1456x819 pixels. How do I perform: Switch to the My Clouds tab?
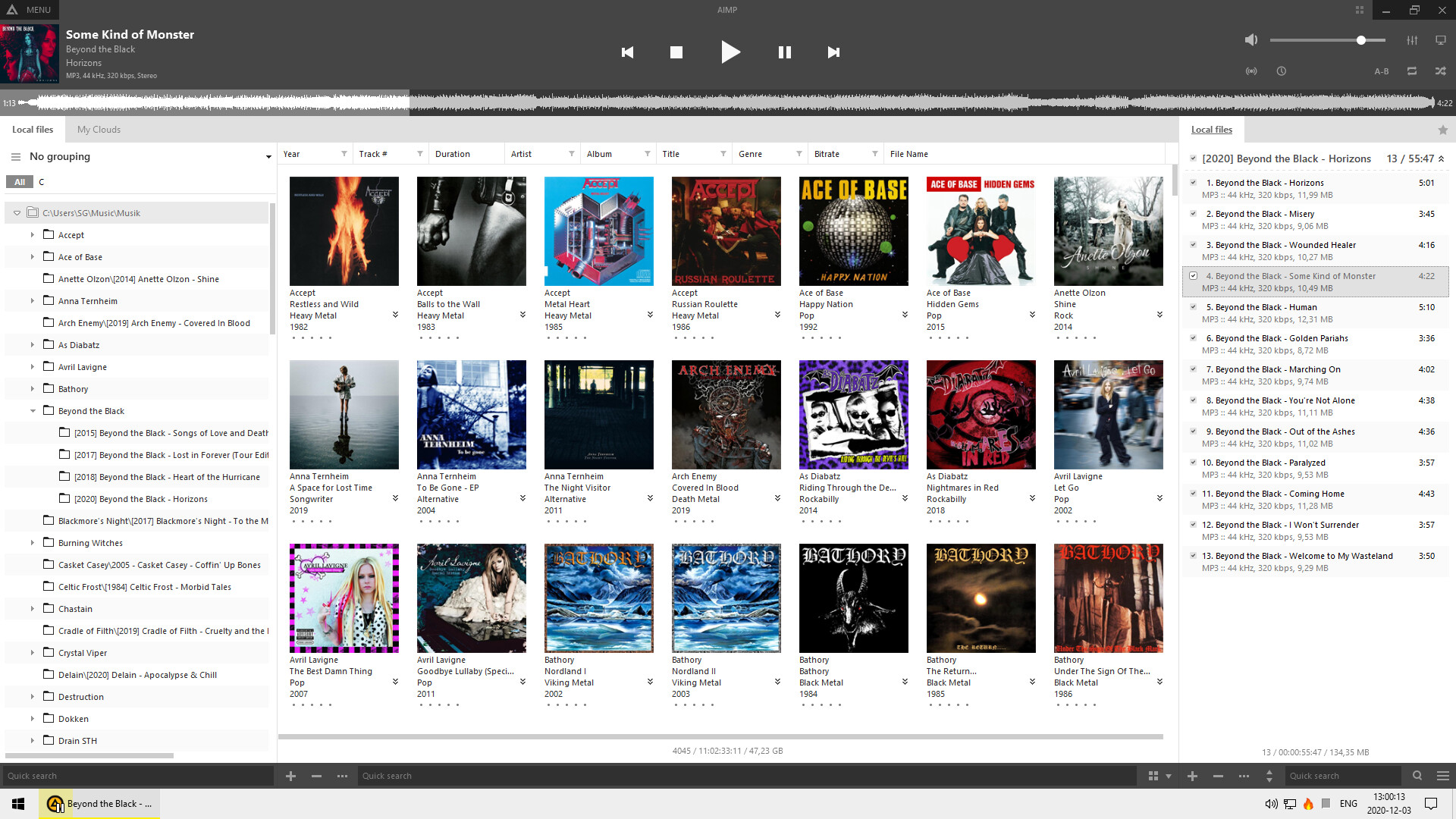click(x=99, y=130)
